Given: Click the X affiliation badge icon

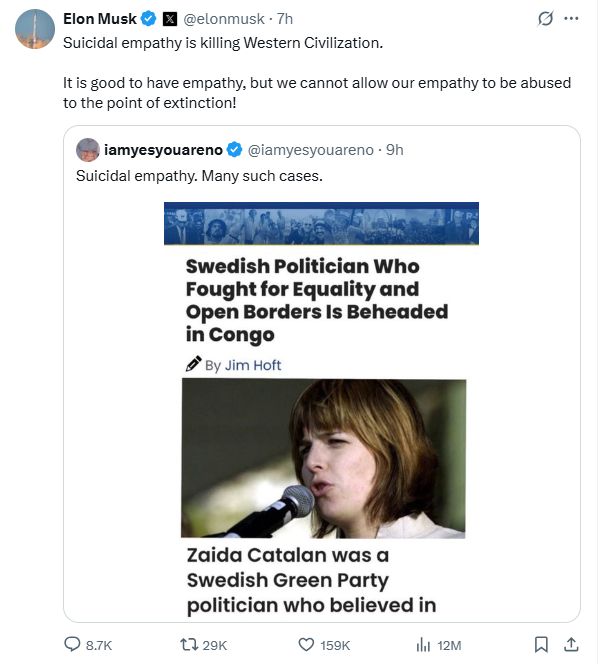Looking at the screenshot, I should [170, 19].
